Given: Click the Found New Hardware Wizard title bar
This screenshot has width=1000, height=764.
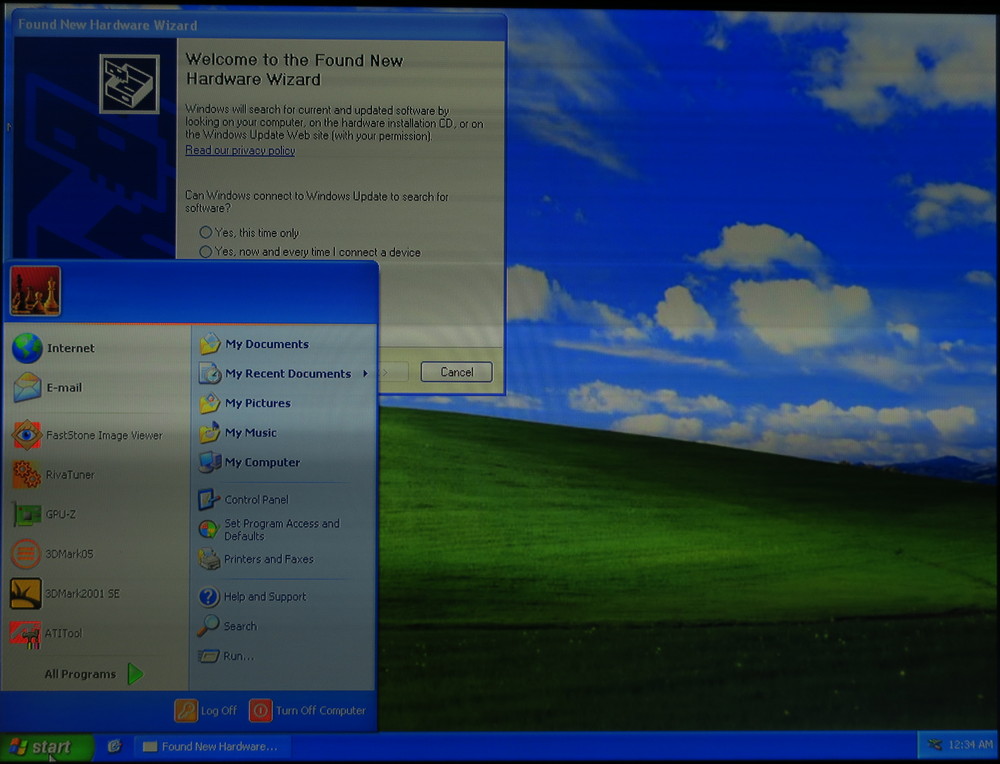Looking at the screenshot, I should click(x=258, y=26).
